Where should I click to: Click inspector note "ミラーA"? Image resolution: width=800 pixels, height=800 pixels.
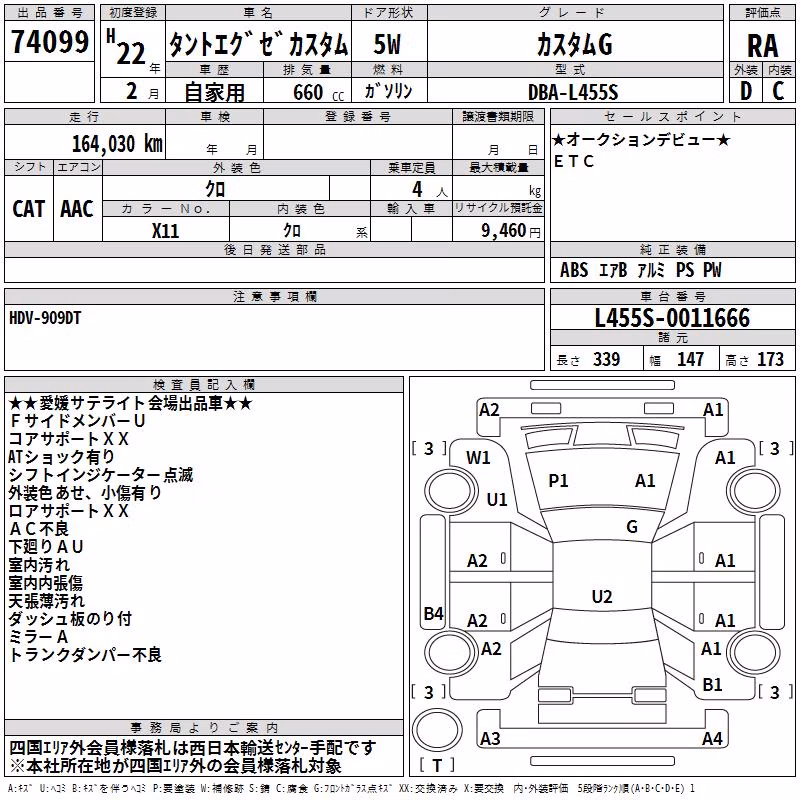[38, 637]
